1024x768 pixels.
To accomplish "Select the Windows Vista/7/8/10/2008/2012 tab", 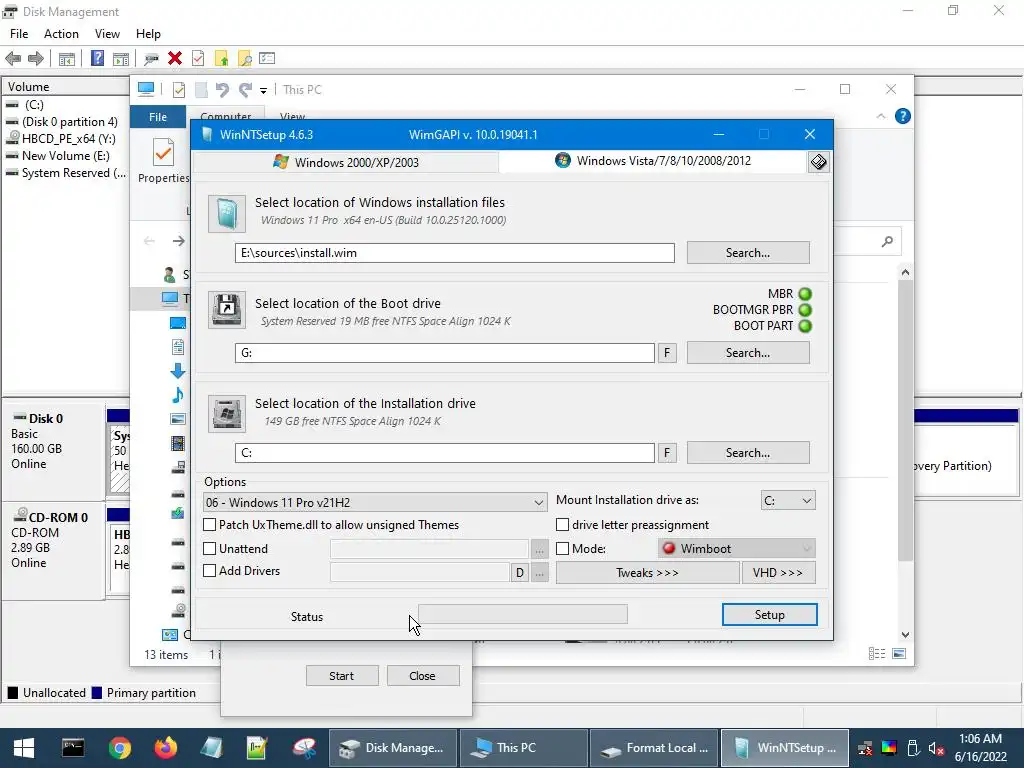I will tap(653, 161).
